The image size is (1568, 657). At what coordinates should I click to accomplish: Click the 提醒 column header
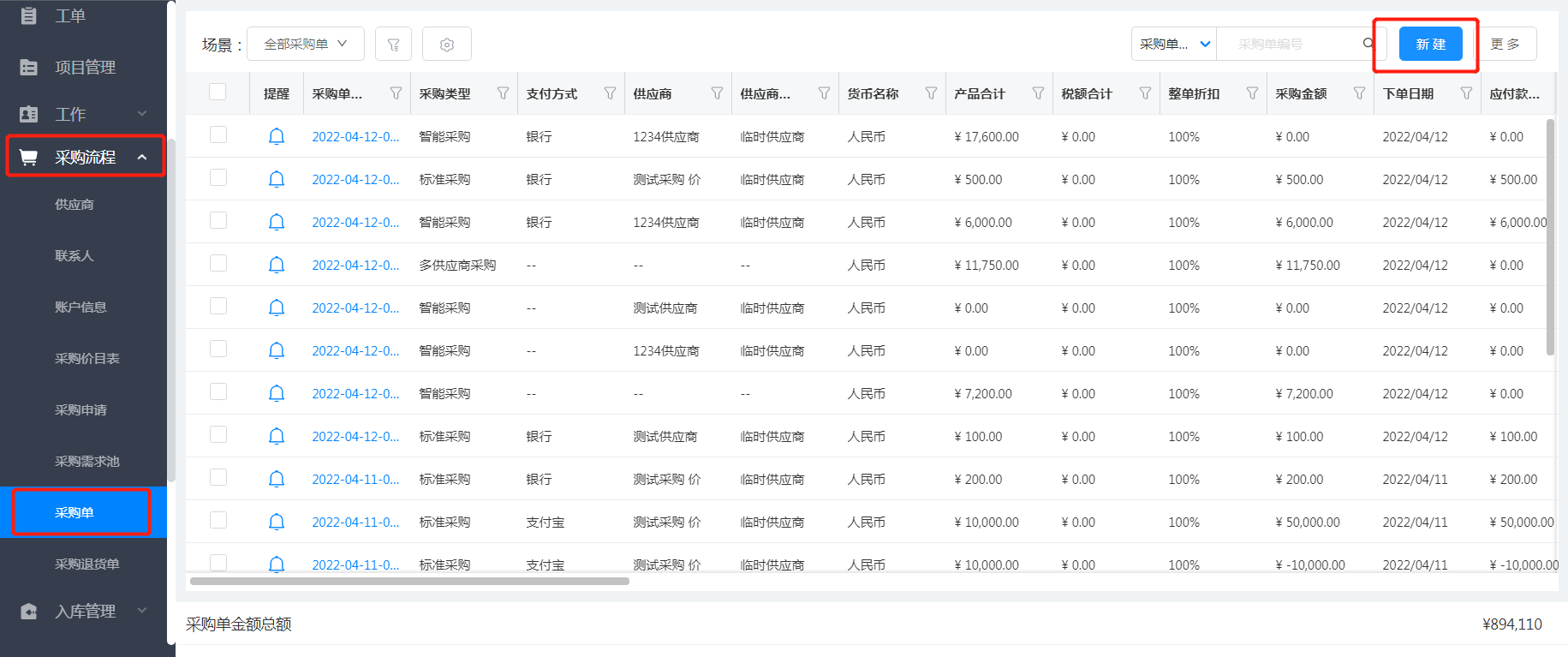[x=277, y=94]
